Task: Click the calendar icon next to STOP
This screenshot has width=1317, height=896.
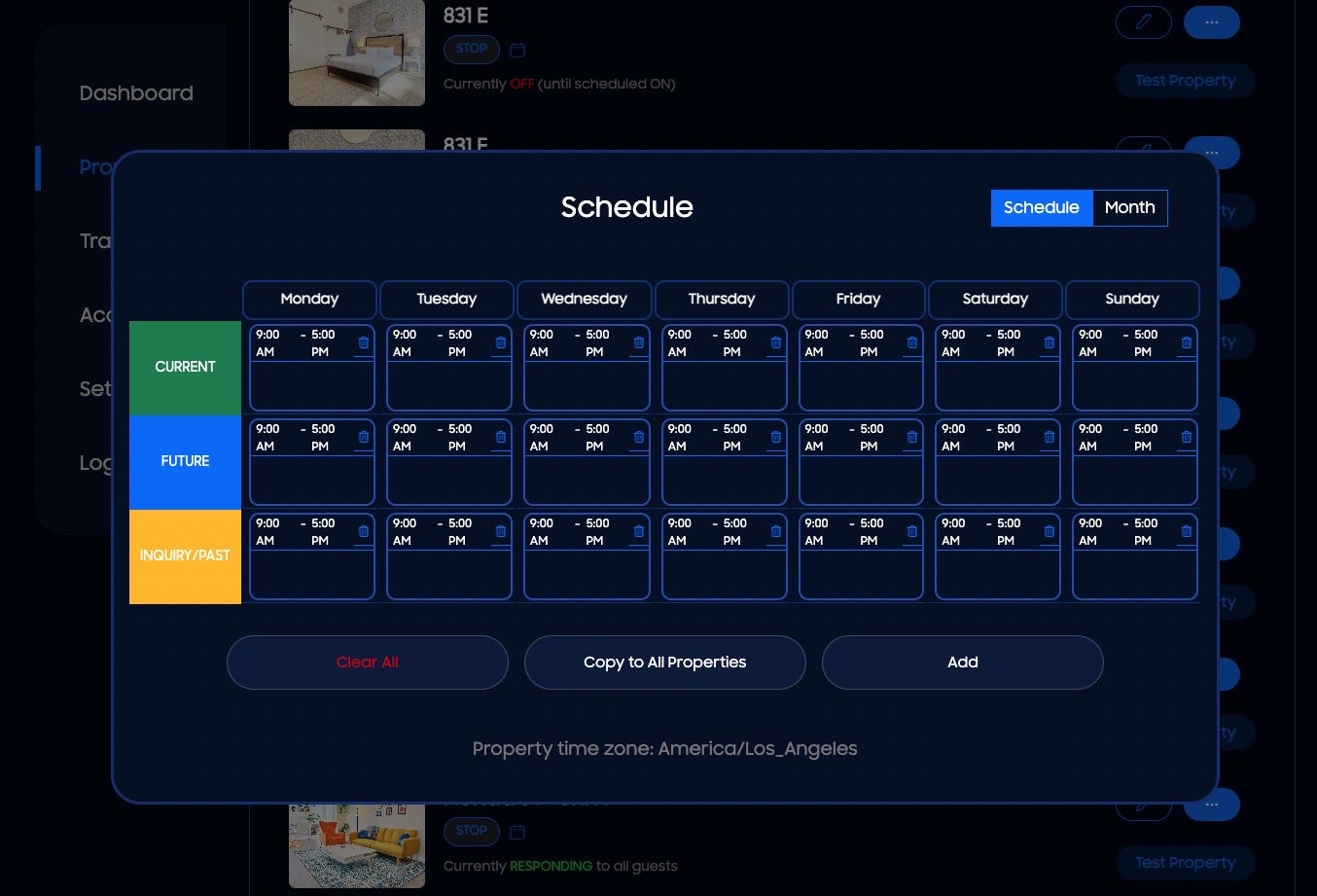Action: tap(516, 49)
